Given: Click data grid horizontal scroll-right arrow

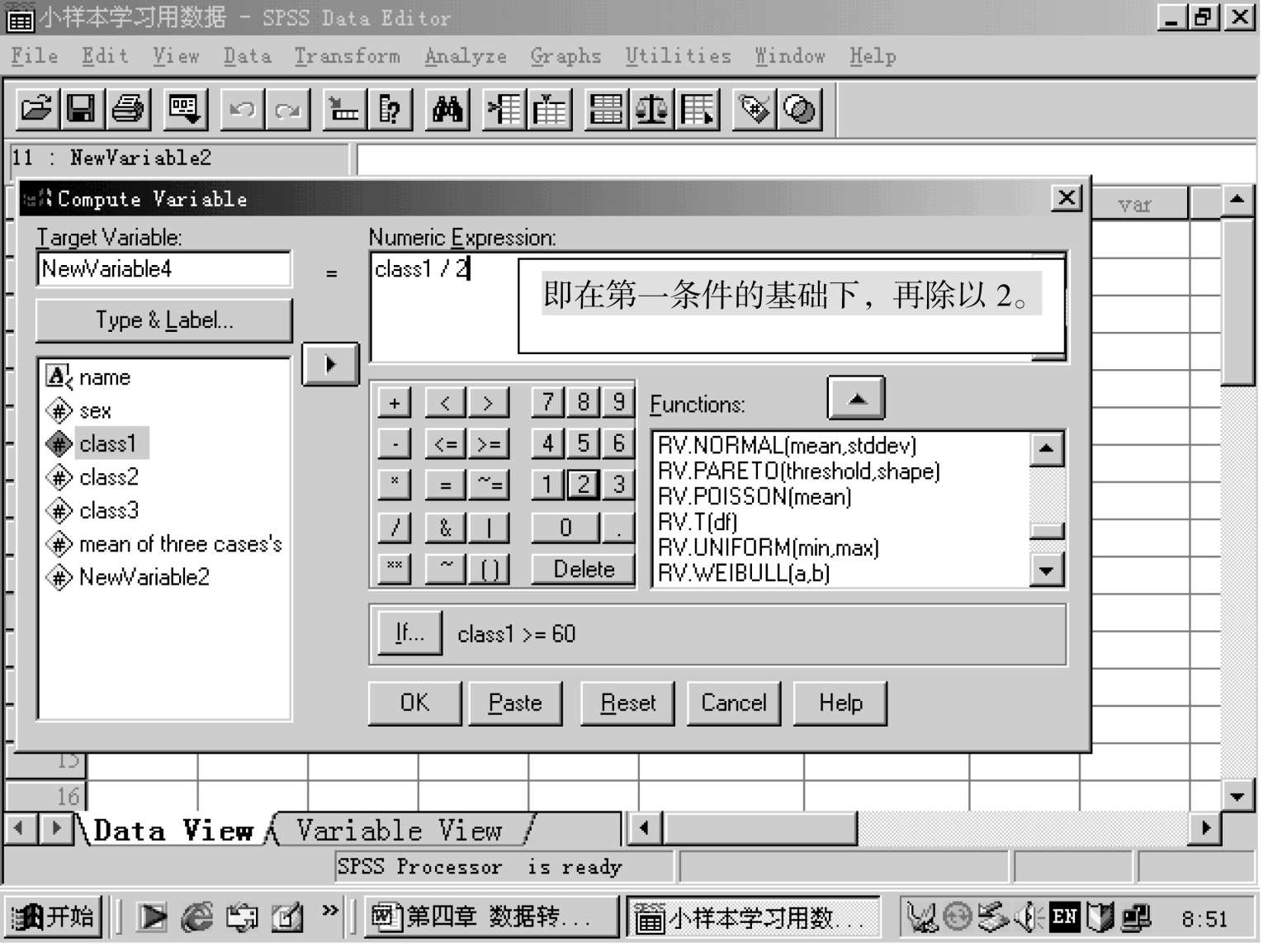Looking at the screenshot, I should pyautogui.click(x=1205, y=827).
